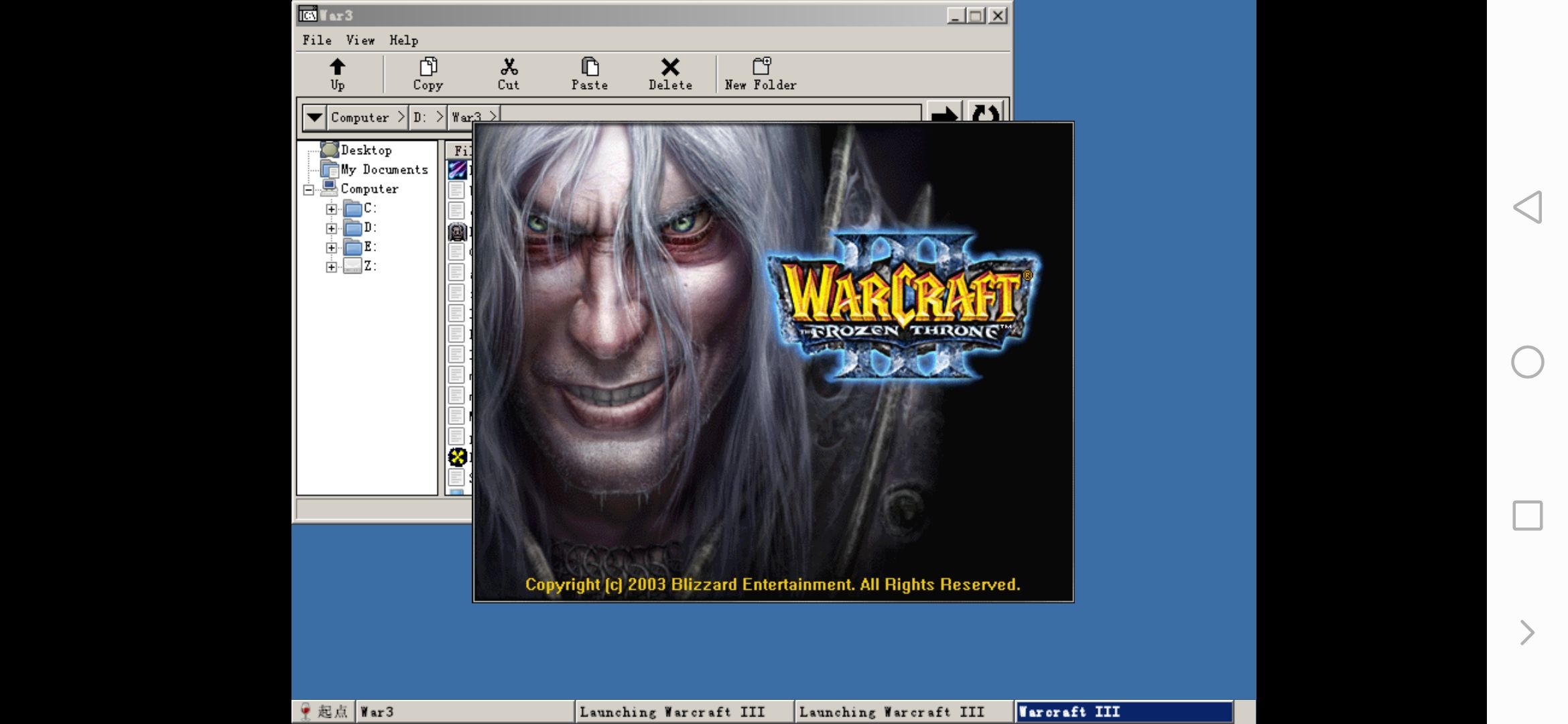
Task: Click the Up arrow toolbar icon
Action: click(x=337, y=67)
